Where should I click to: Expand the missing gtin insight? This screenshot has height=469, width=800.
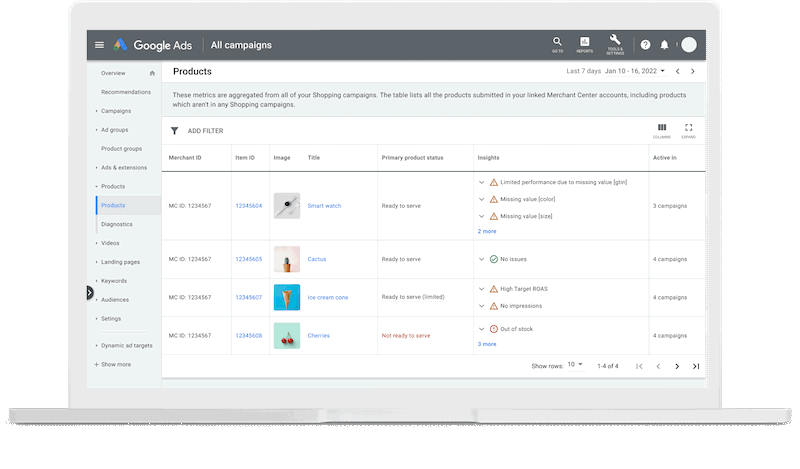tap(481, 182)
